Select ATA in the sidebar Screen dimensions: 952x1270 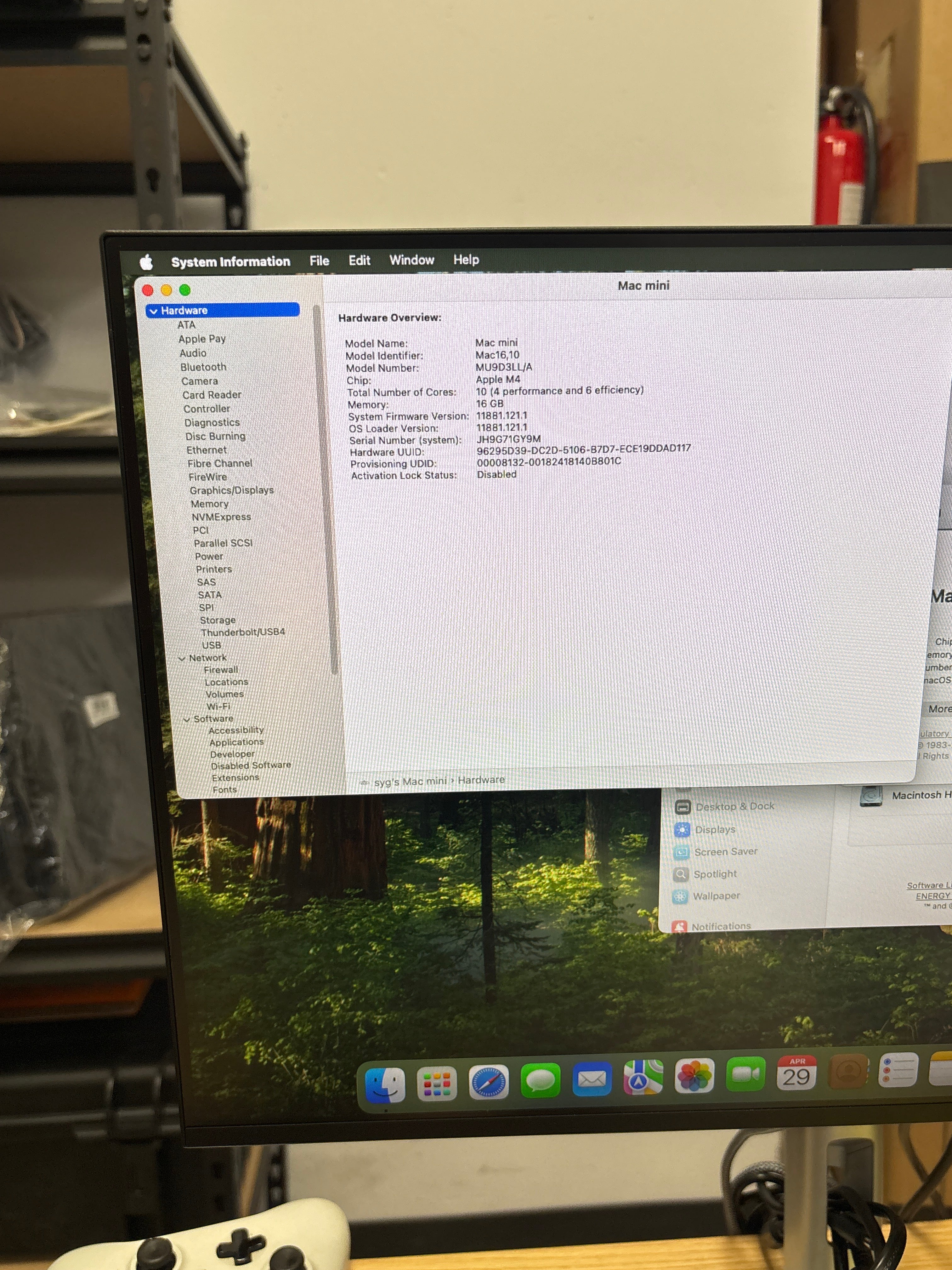[186, 325]
